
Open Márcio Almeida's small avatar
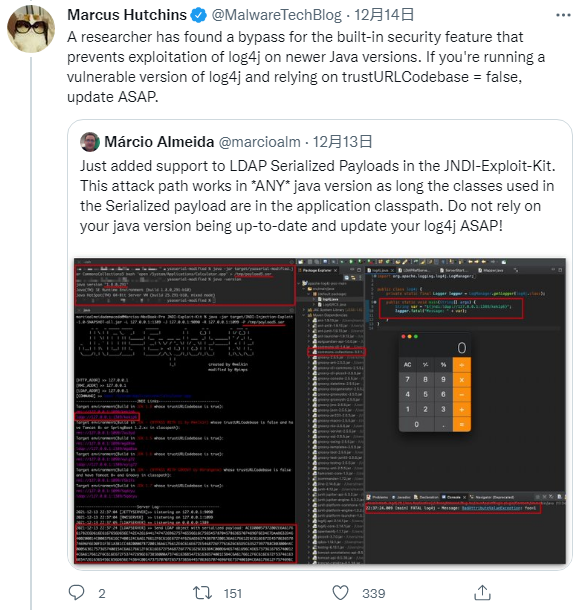point(90,142)
